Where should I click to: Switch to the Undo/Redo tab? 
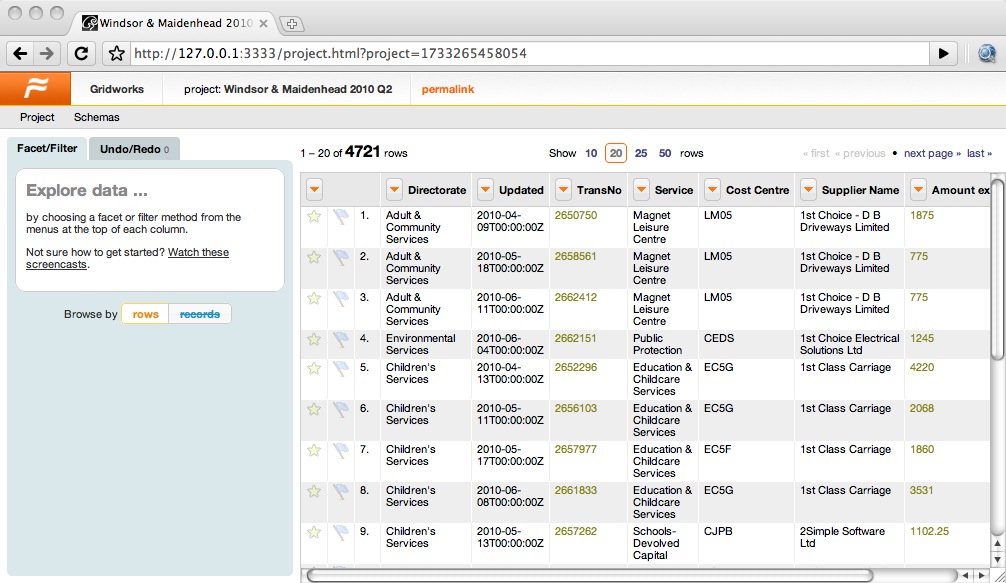[x=134, y=149]
